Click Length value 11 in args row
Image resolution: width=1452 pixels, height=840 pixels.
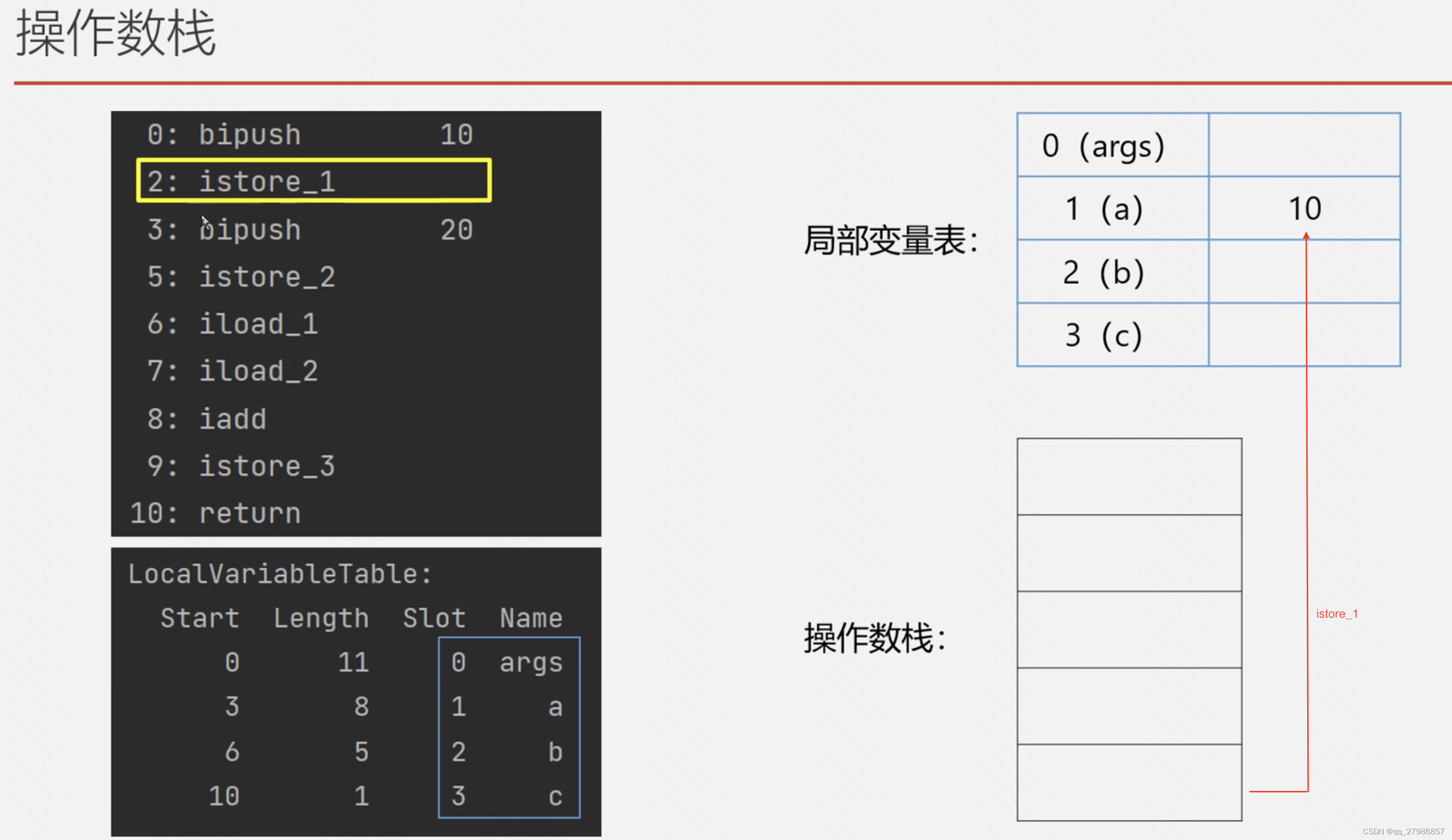tap(353, 662)
